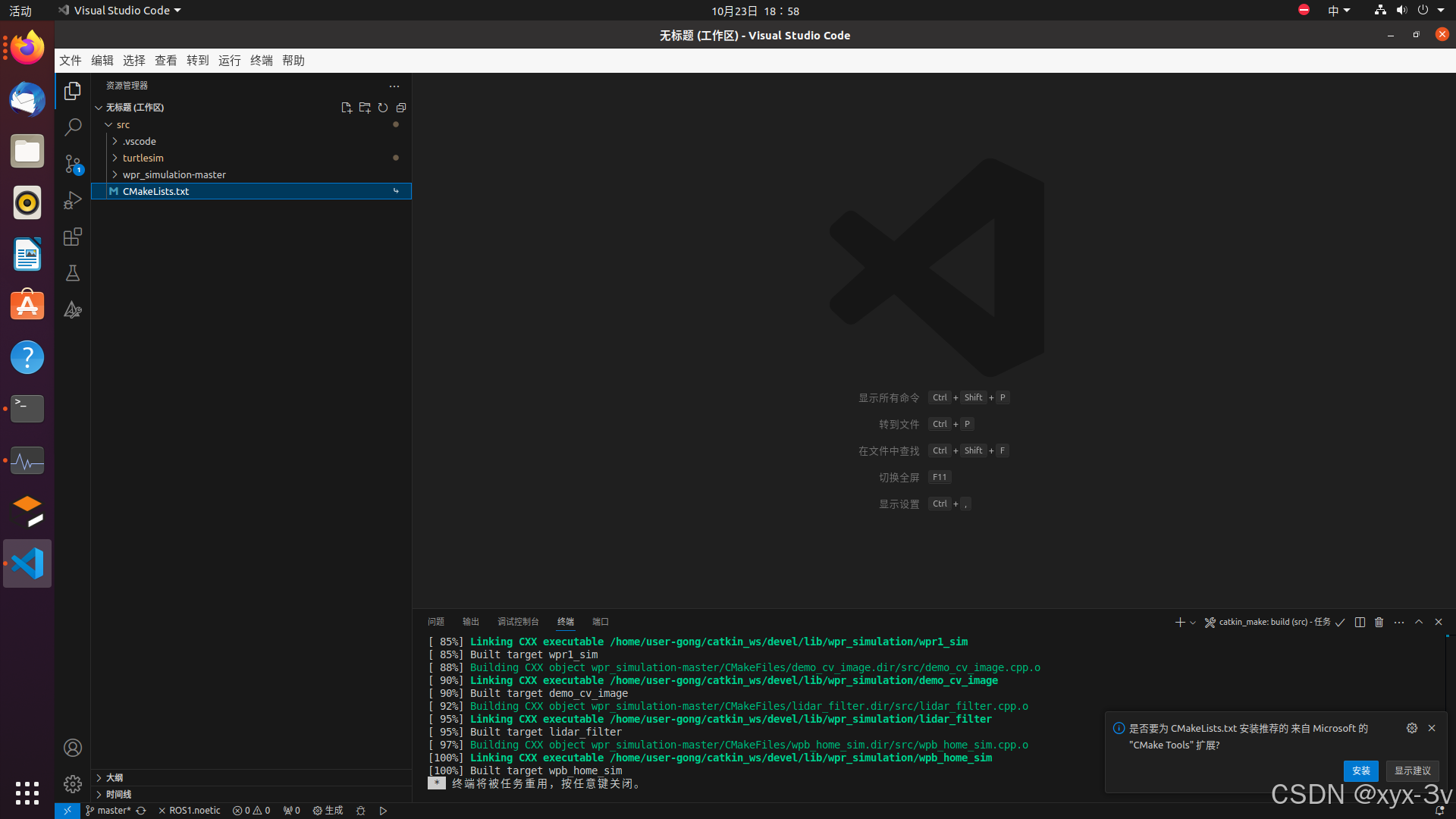Dismiss the CMake Tools notification
Screen dimensions: 1456x819
pos(1432,728)
